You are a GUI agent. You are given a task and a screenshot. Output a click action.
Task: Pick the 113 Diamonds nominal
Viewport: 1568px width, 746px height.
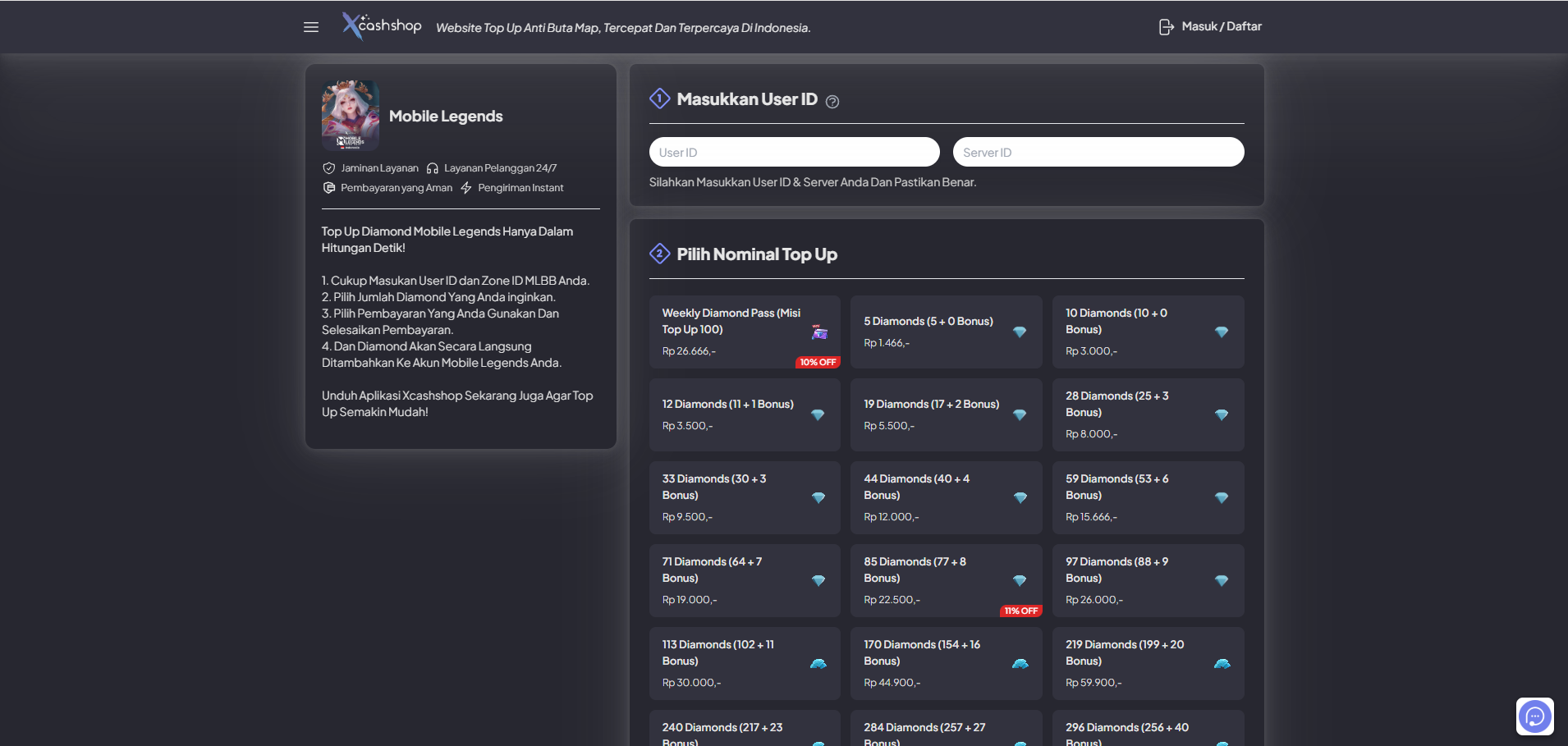click(x=745, y=663)
